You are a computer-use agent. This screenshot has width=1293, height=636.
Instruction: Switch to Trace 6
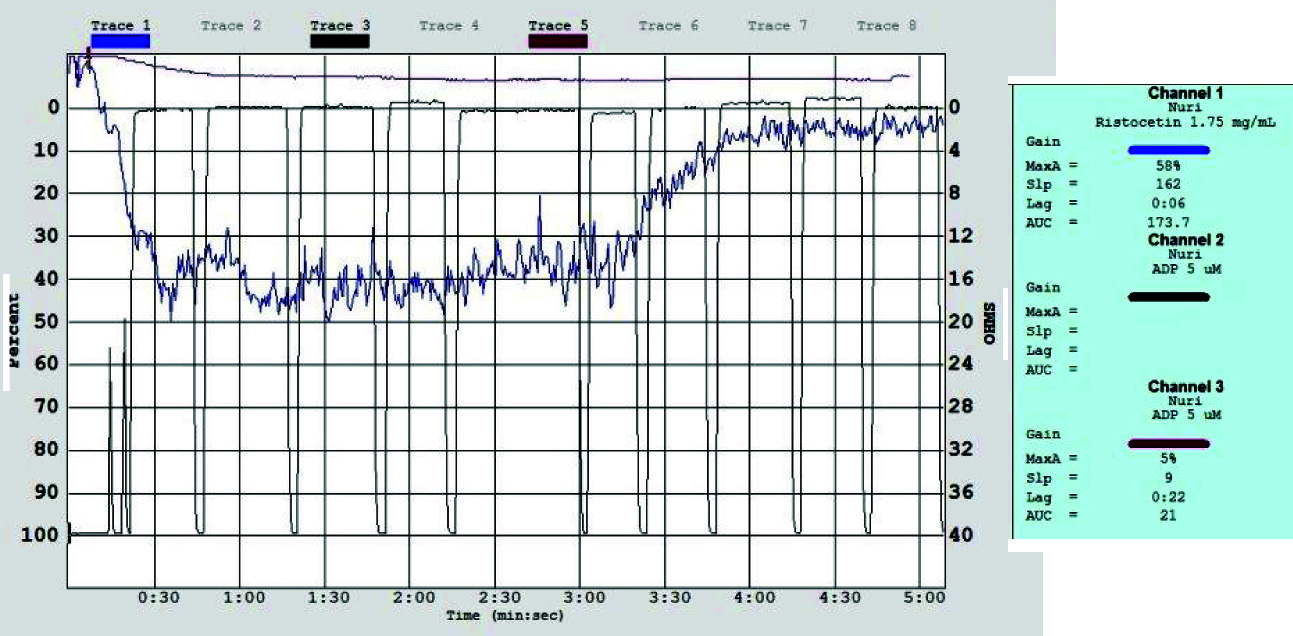(668, 26)
